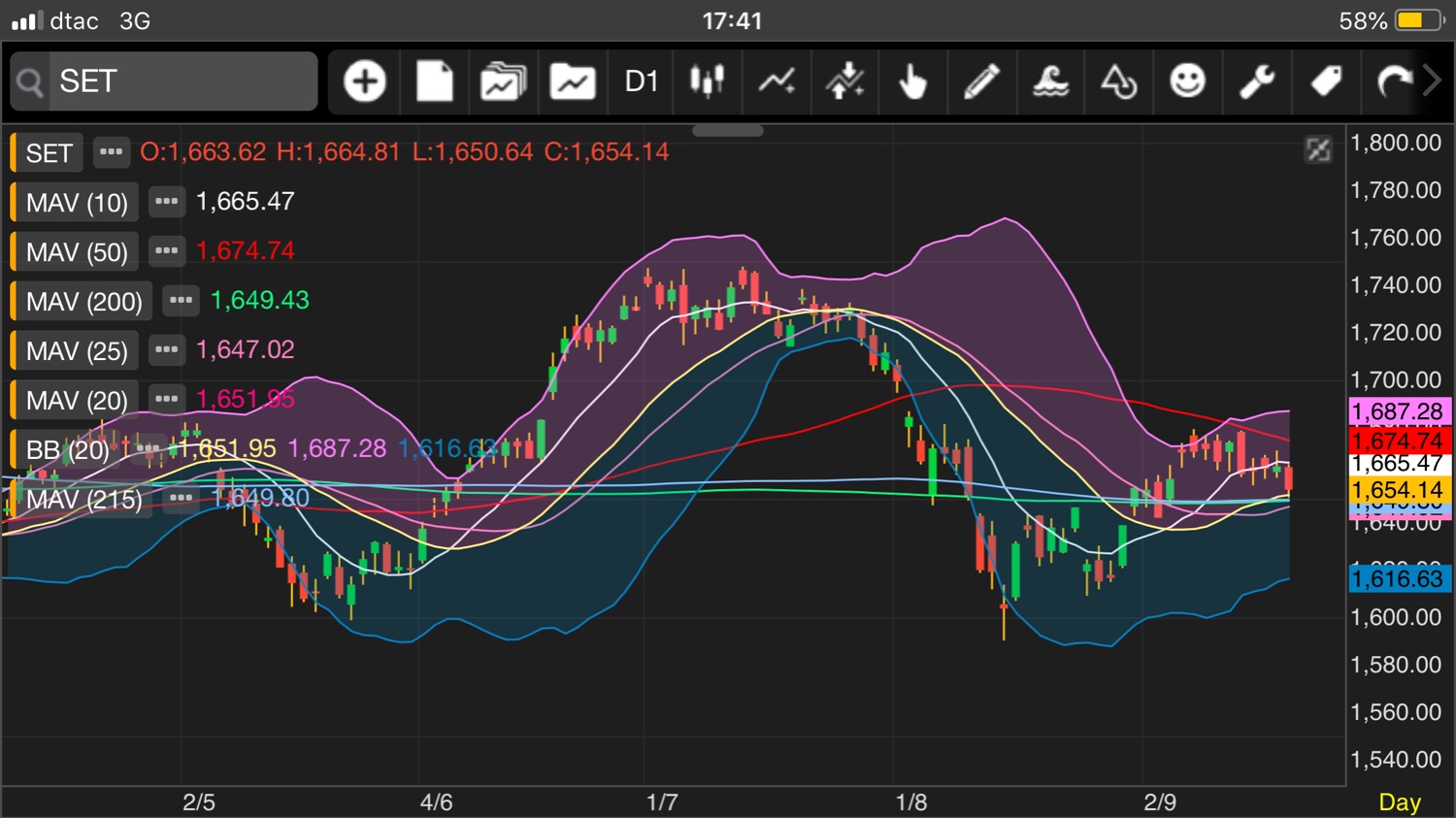Click the Day period label
Image resolution: width=1456 pixels, height=818 pixels.
[1399, 802]
